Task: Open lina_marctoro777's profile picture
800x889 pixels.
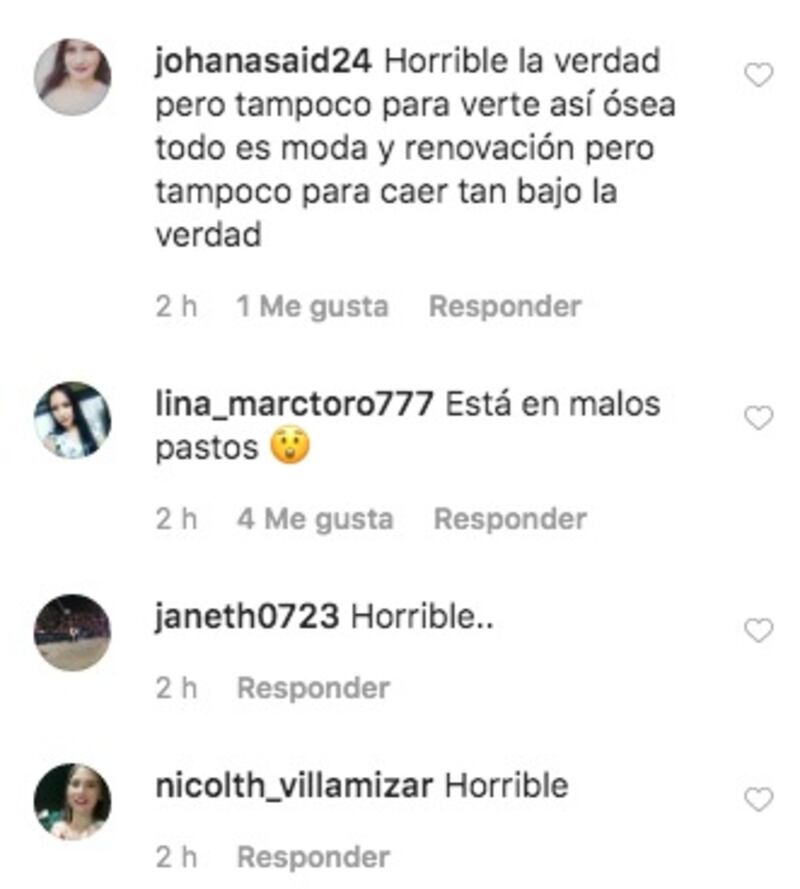Action: [72, 420]
